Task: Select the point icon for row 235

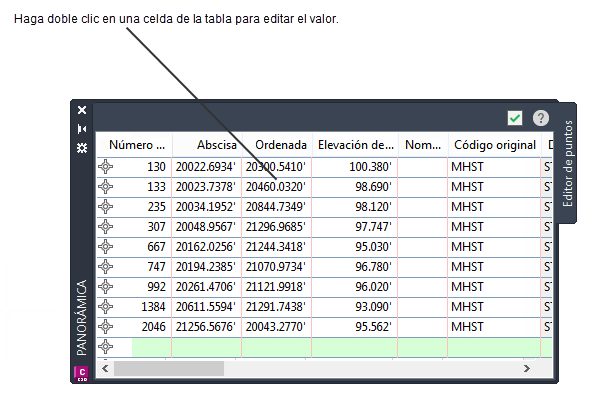Action: pyautogui.click(x=106, y=207)
